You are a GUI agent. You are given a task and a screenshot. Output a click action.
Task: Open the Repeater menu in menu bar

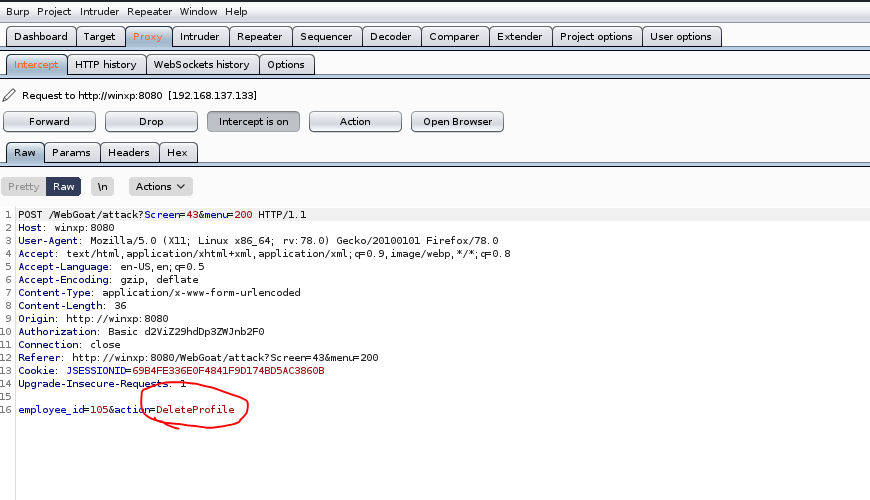[149, 12]
